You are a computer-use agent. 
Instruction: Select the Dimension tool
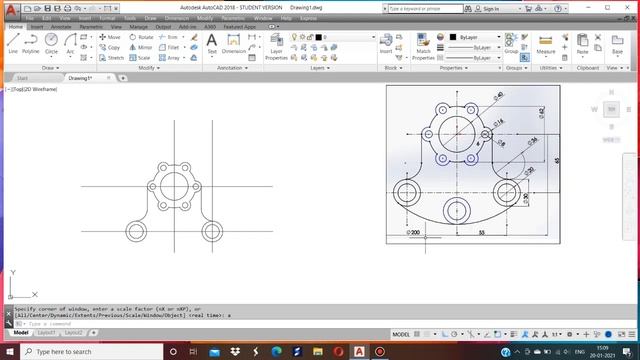coord(233,43)
